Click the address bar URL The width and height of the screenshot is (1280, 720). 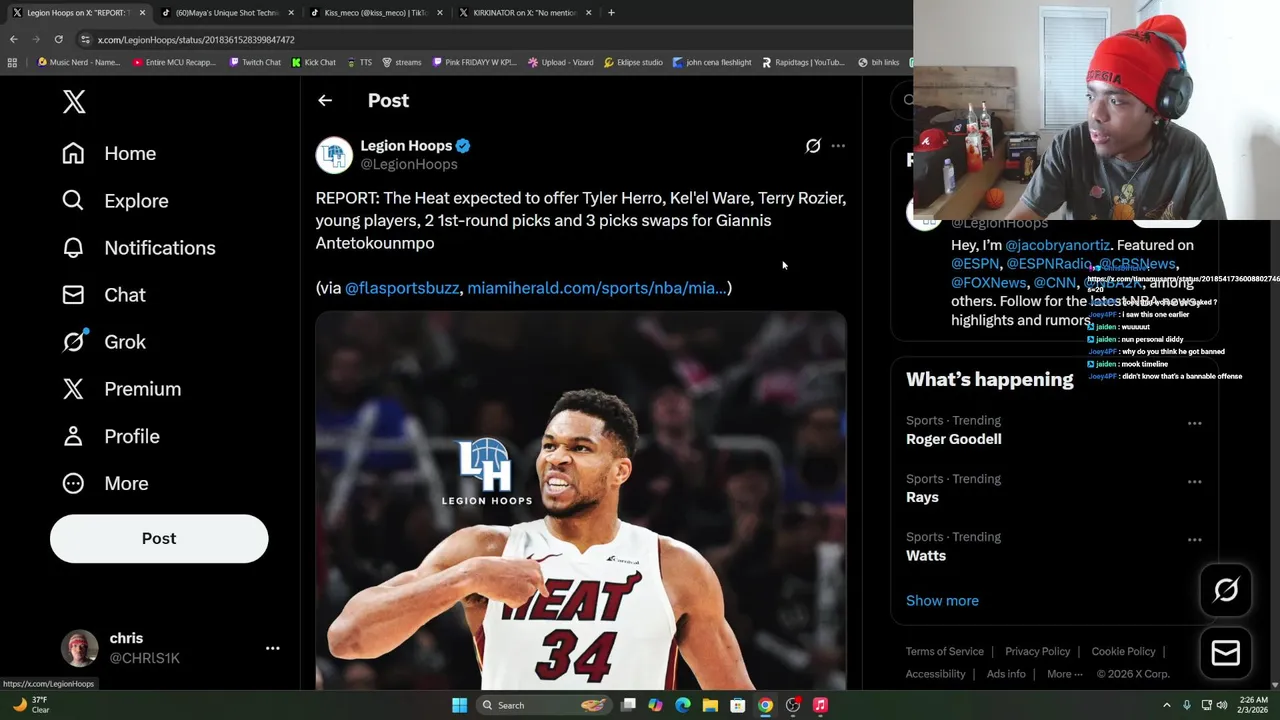click(196, 40)
